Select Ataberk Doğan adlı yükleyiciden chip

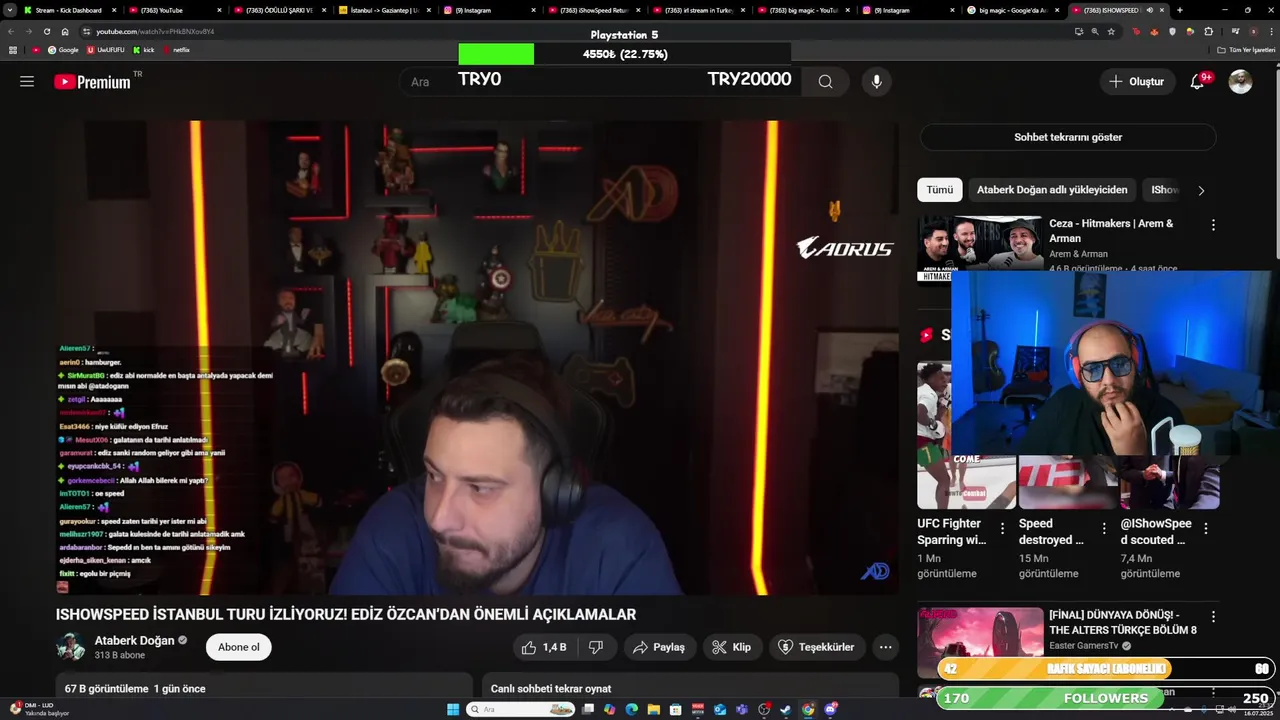coord(1052,190)
